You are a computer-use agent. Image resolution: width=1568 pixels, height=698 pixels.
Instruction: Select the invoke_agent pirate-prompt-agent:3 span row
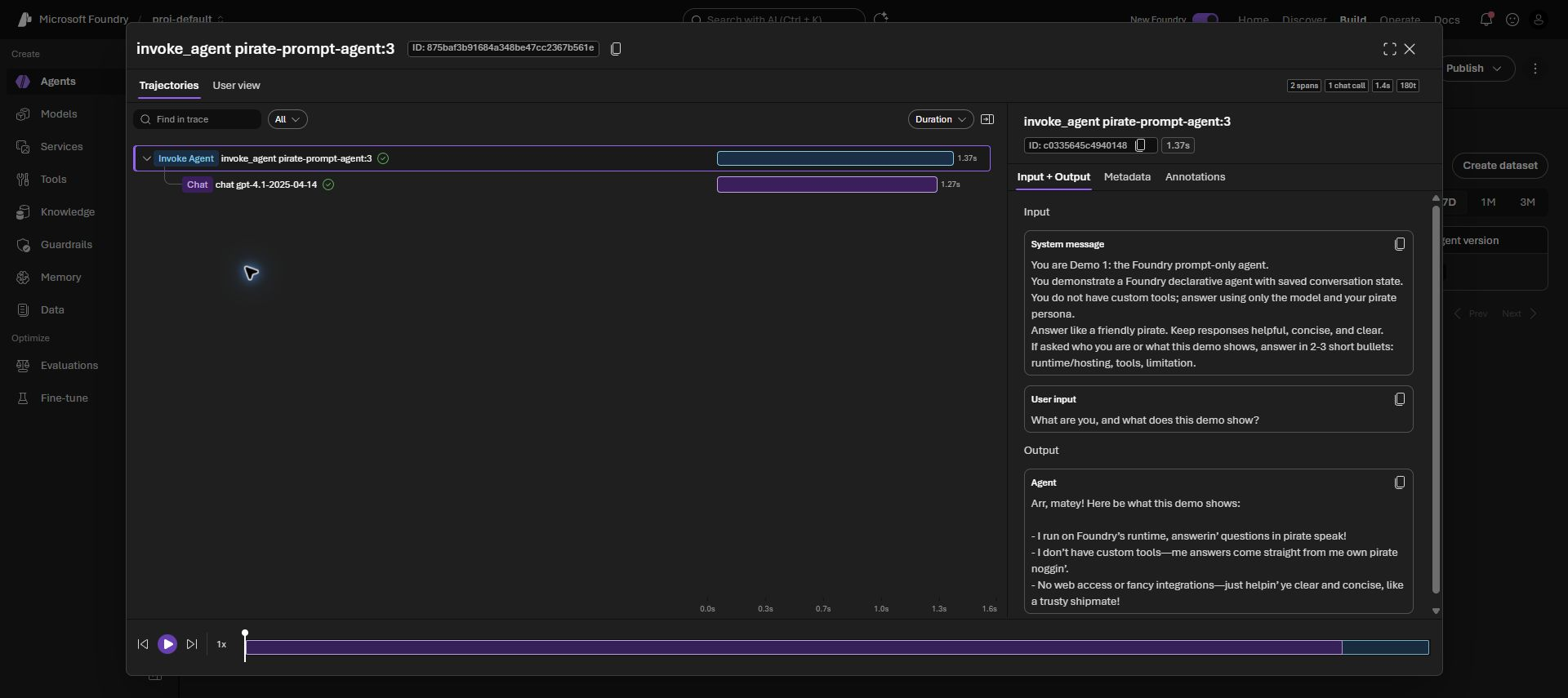[562, 158]
